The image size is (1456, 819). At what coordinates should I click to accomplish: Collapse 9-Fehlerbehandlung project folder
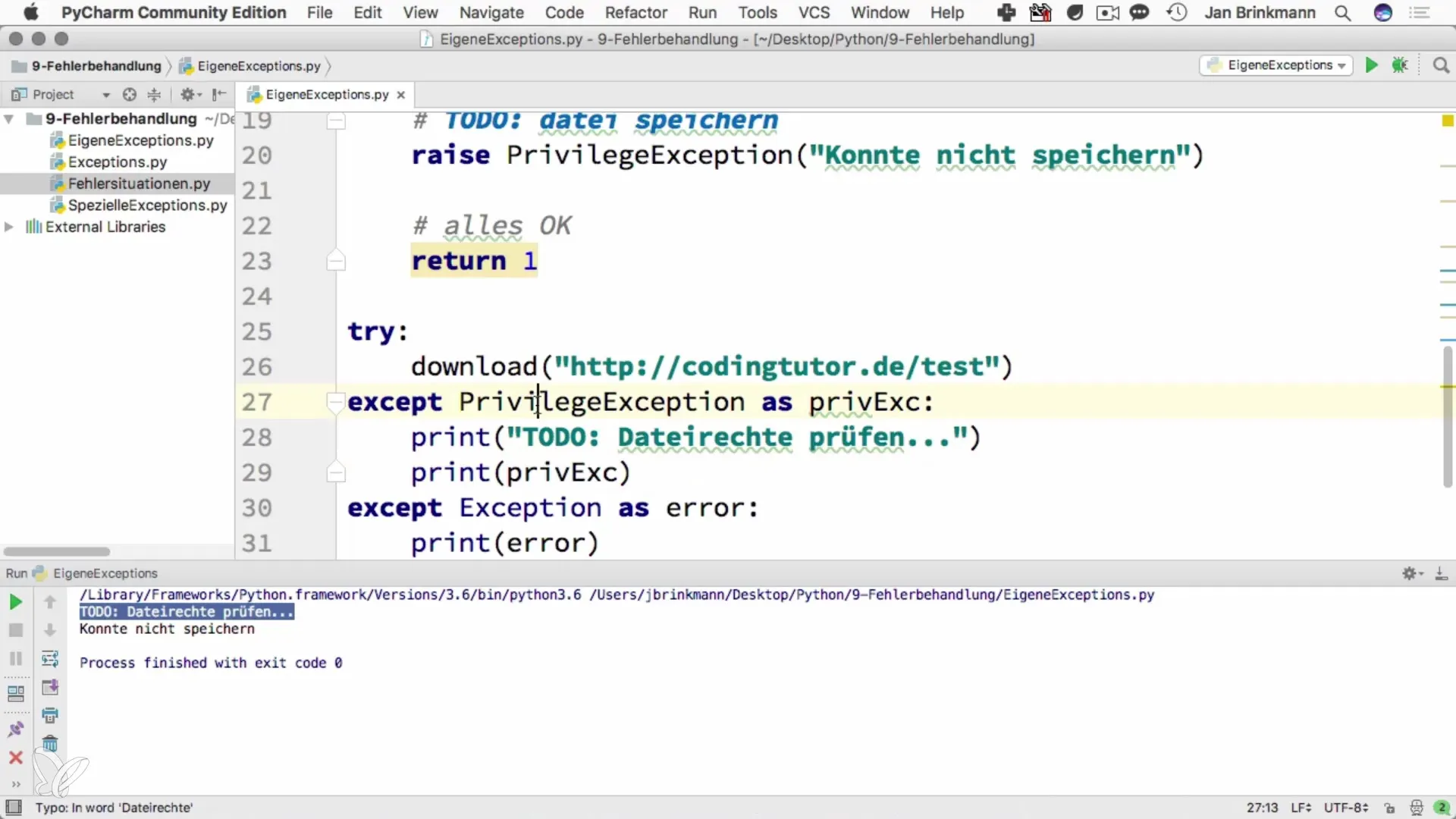click(9, 119)
